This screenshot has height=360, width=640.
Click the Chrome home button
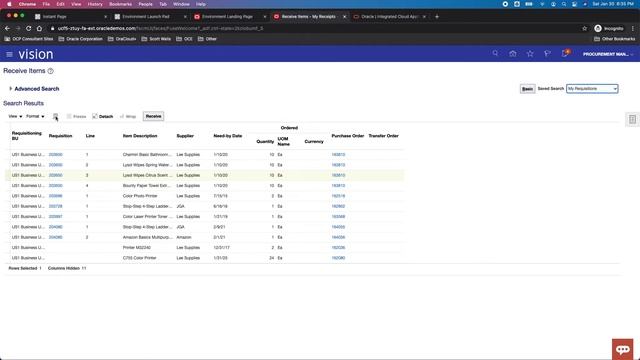[x=39, y=28]
